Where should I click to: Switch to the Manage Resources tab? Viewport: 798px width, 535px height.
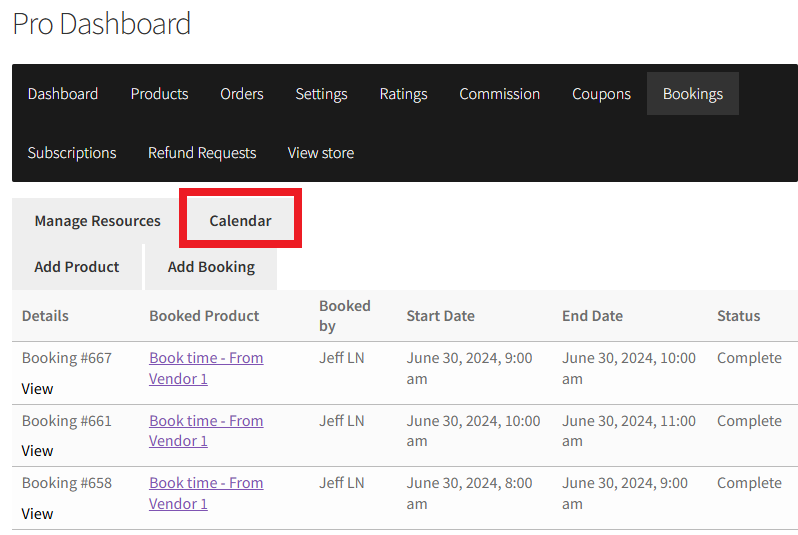coord(97,221)
